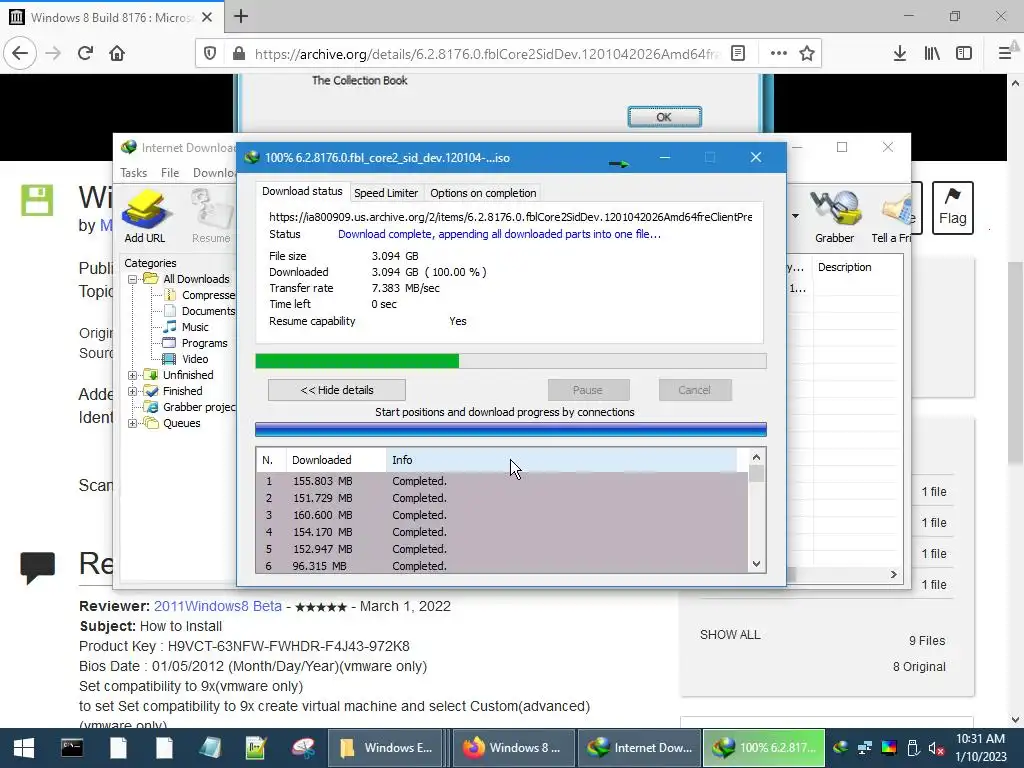Switch to Speed Limiter tab
This screenshot has width=1024, height=768.
tap(385, 193)
